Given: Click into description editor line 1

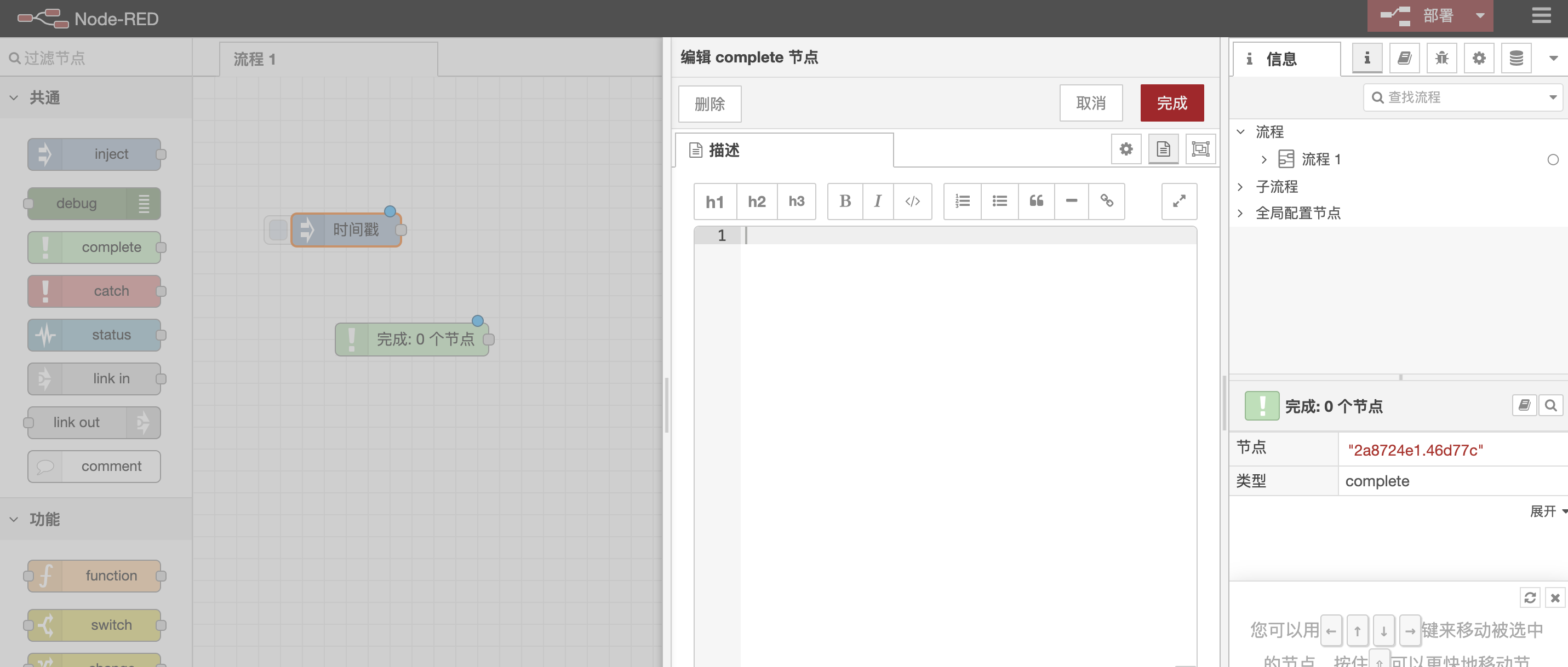Looking at the screenshot, I should coord(968,235).
